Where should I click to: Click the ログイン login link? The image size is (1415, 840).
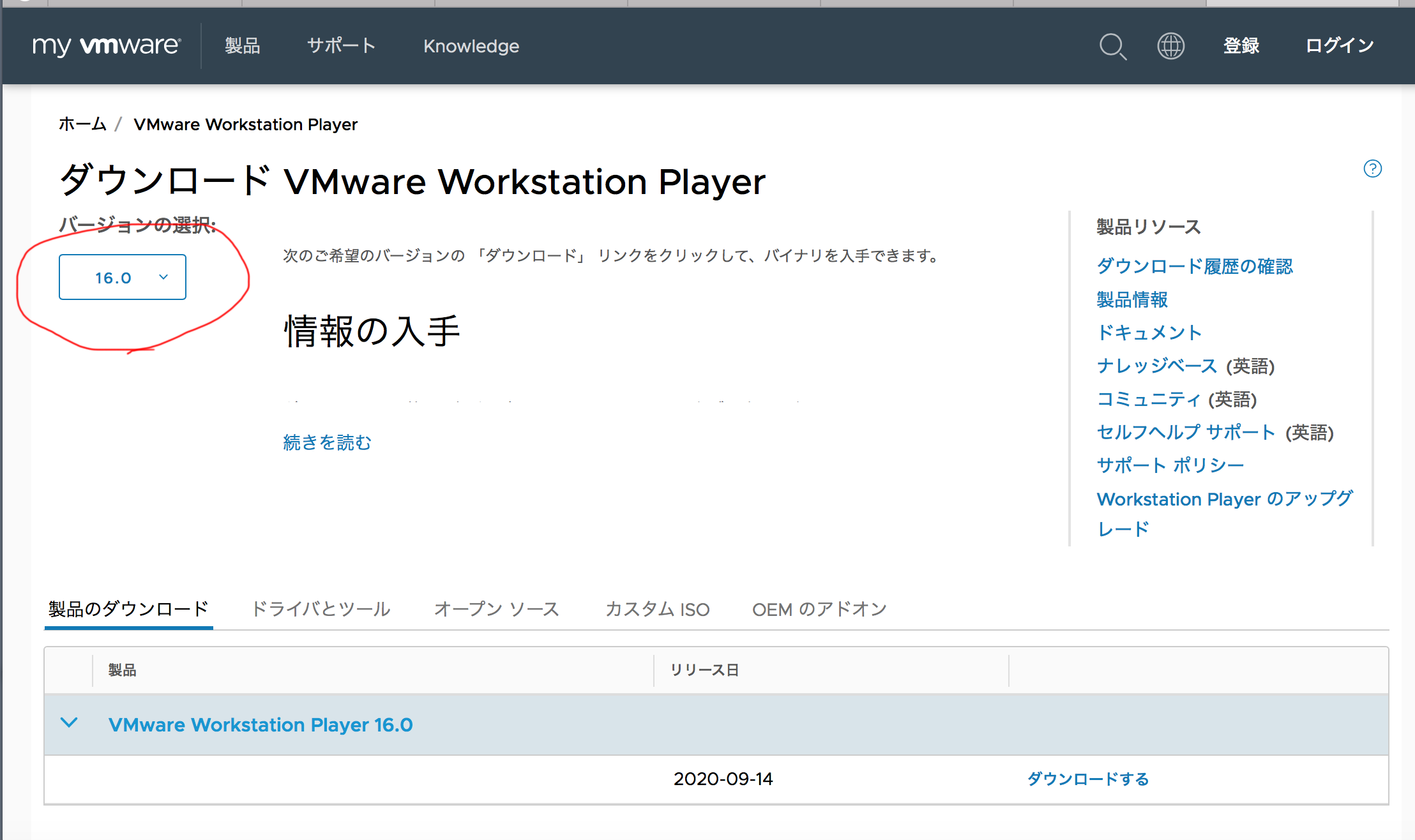point(1340,46)
